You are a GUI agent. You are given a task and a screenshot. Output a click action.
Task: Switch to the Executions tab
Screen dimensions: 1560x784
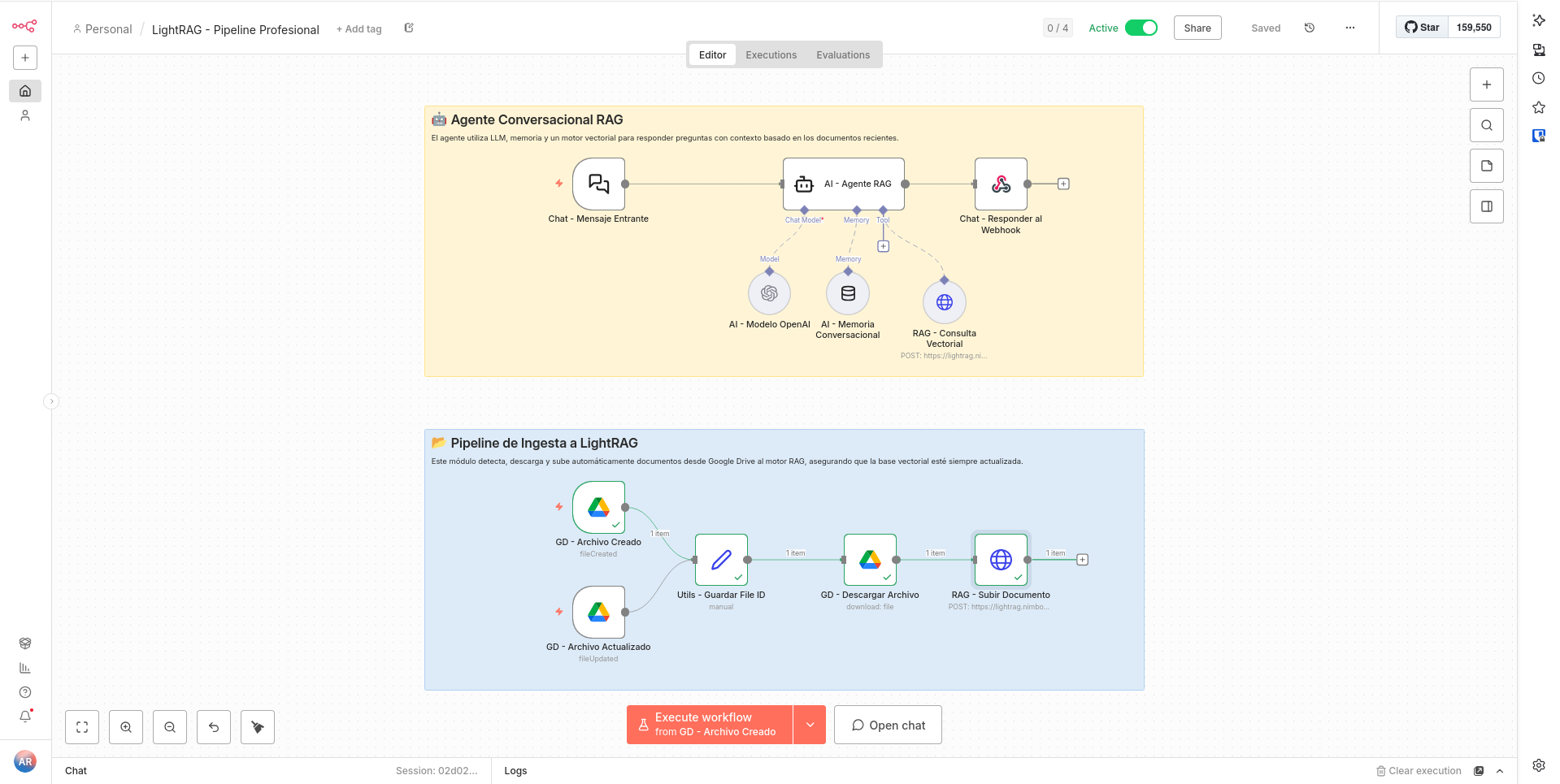tap(771, 55)
